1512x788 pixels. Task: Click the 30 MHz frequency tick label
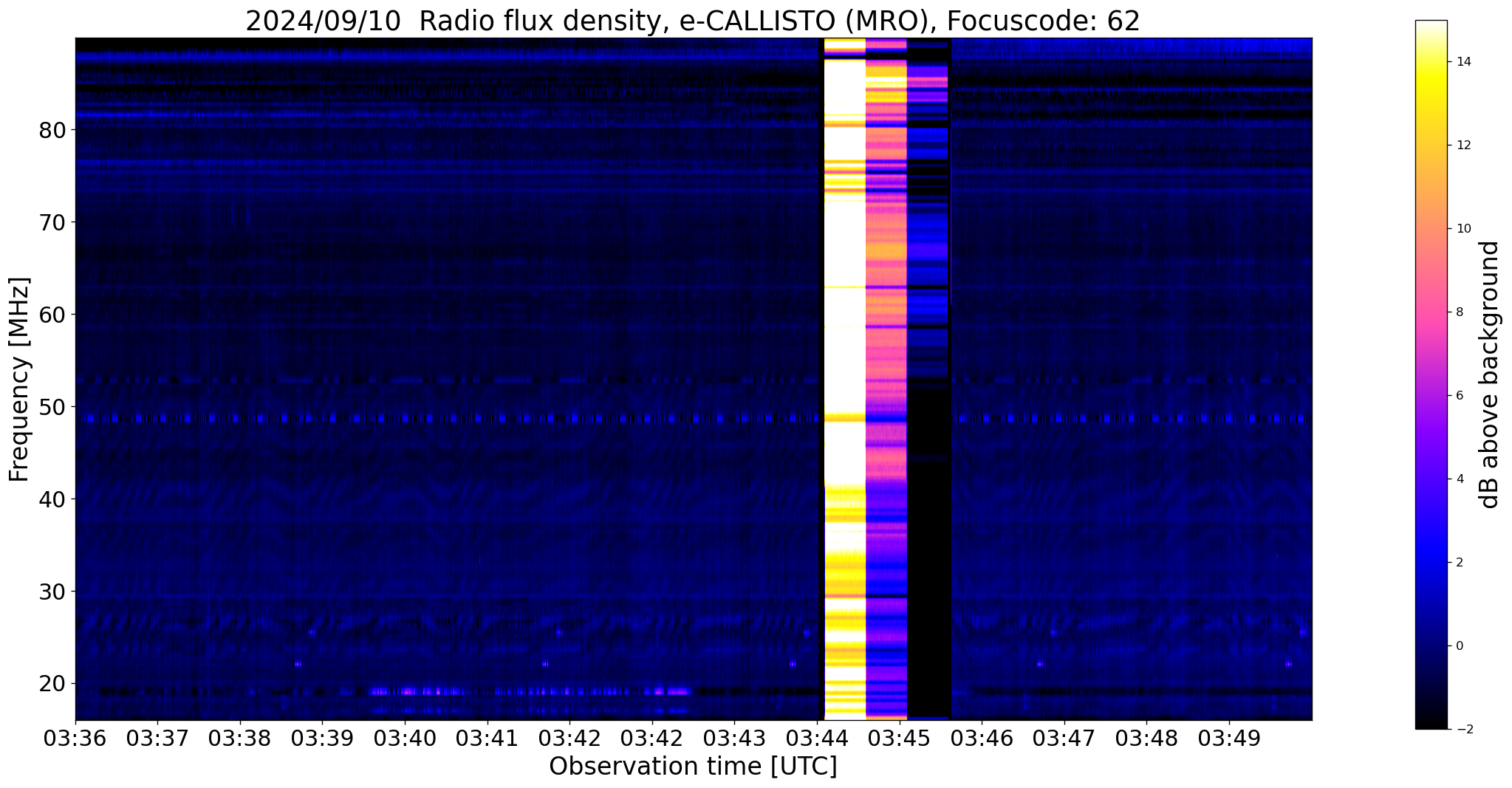[x=52, y=592]
